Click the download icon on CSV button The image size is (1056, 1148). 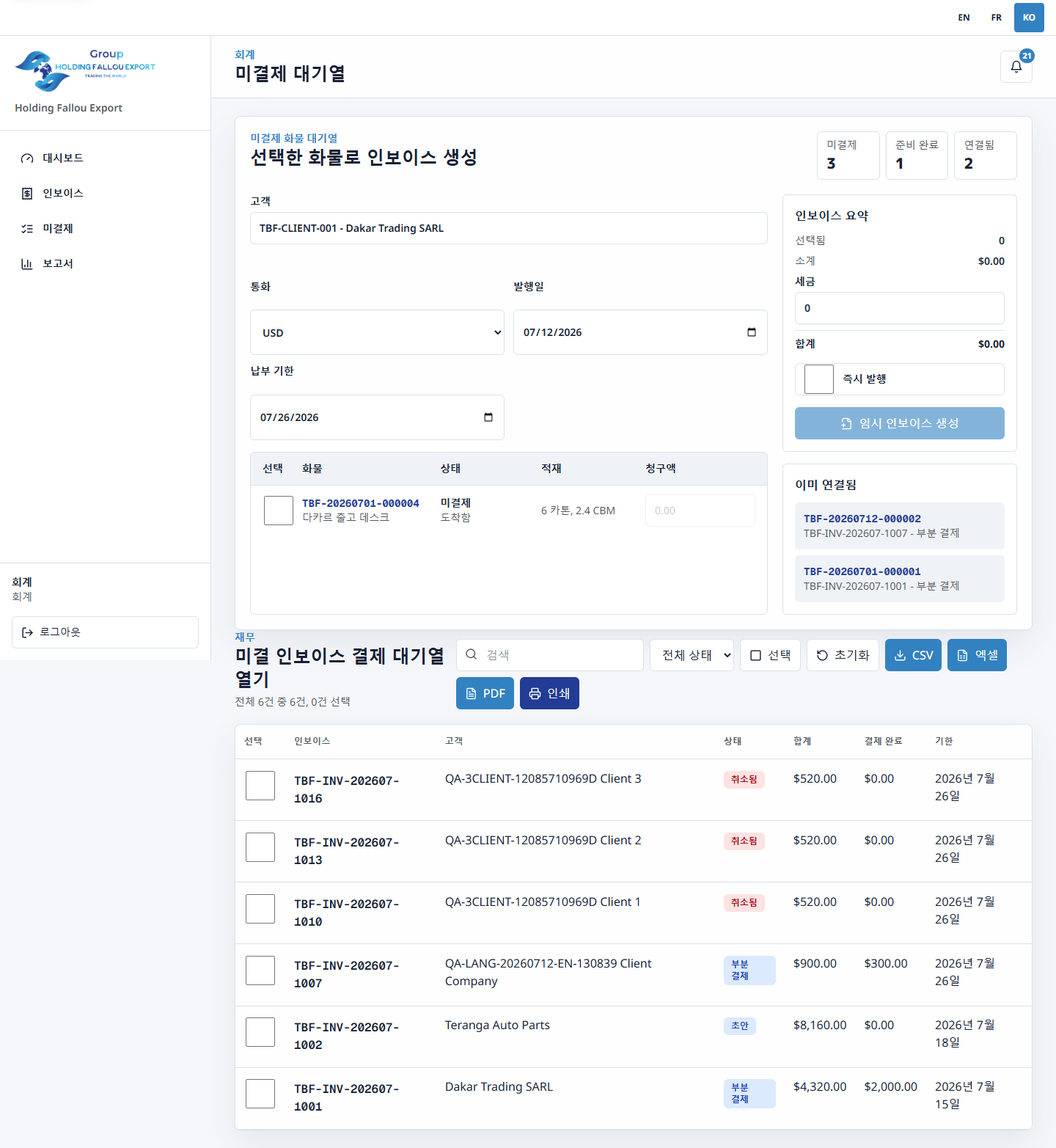point(900,655)
